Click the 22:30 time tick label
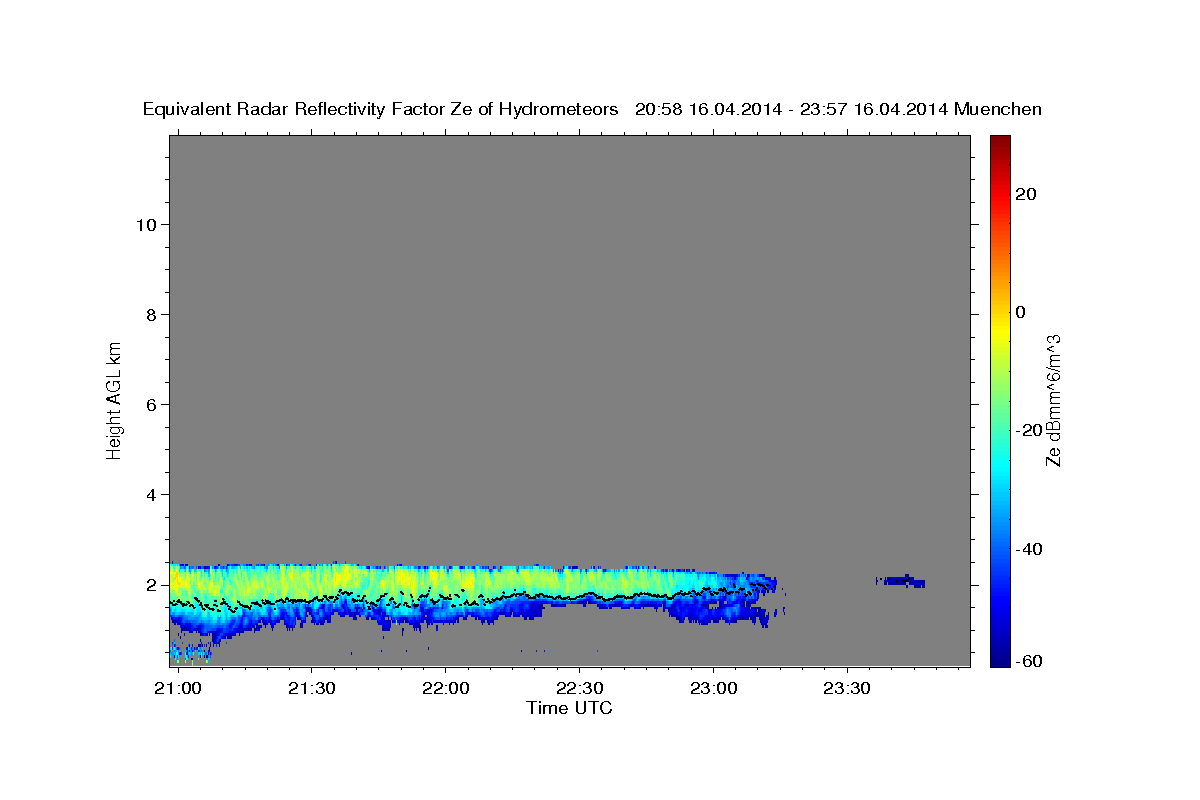This screenshot has height=800, width=1200. tap(579, 688)
